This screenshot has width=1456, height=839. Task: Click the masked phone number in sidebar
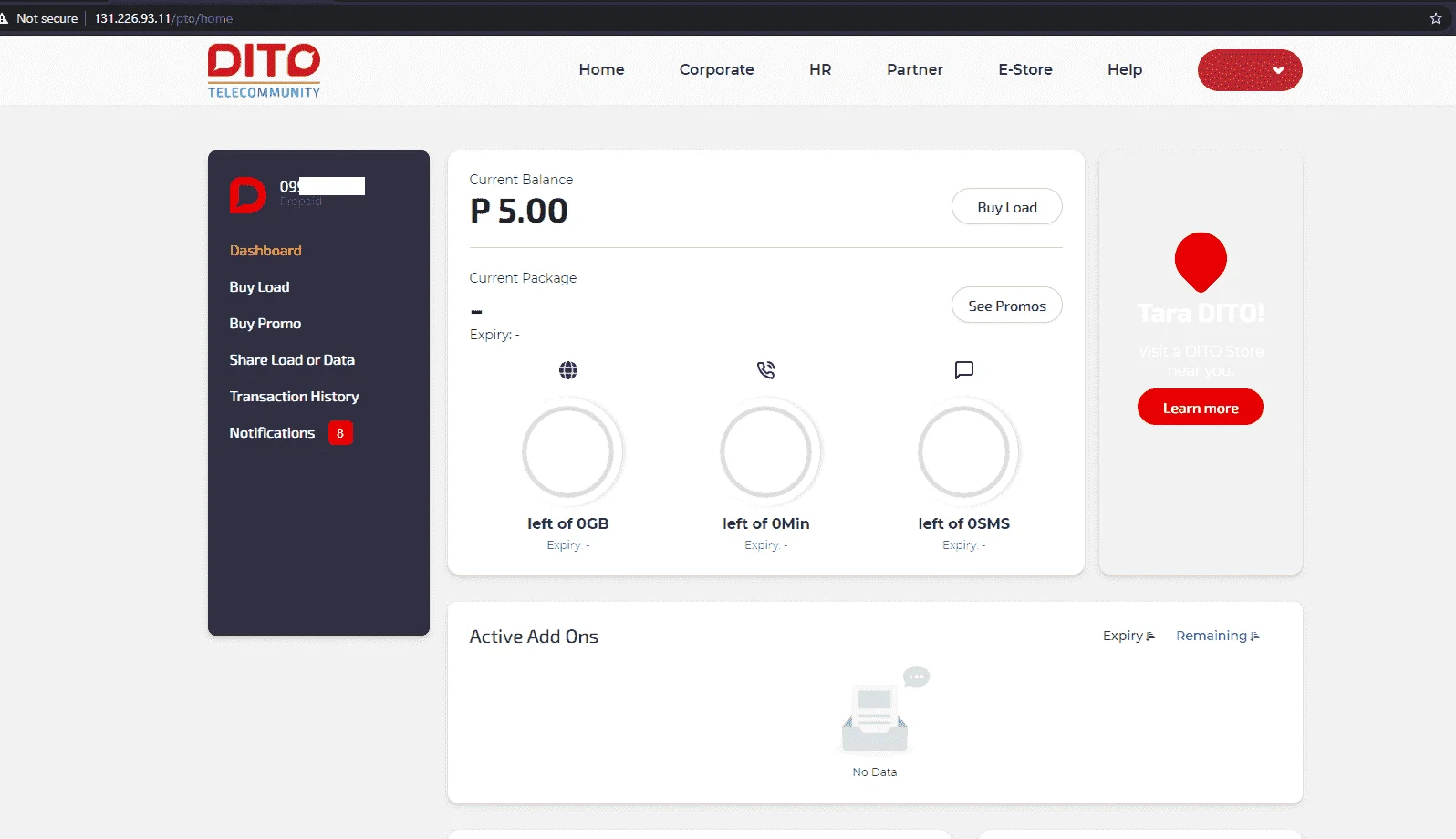pyautogui.click(x=322, y=186)
